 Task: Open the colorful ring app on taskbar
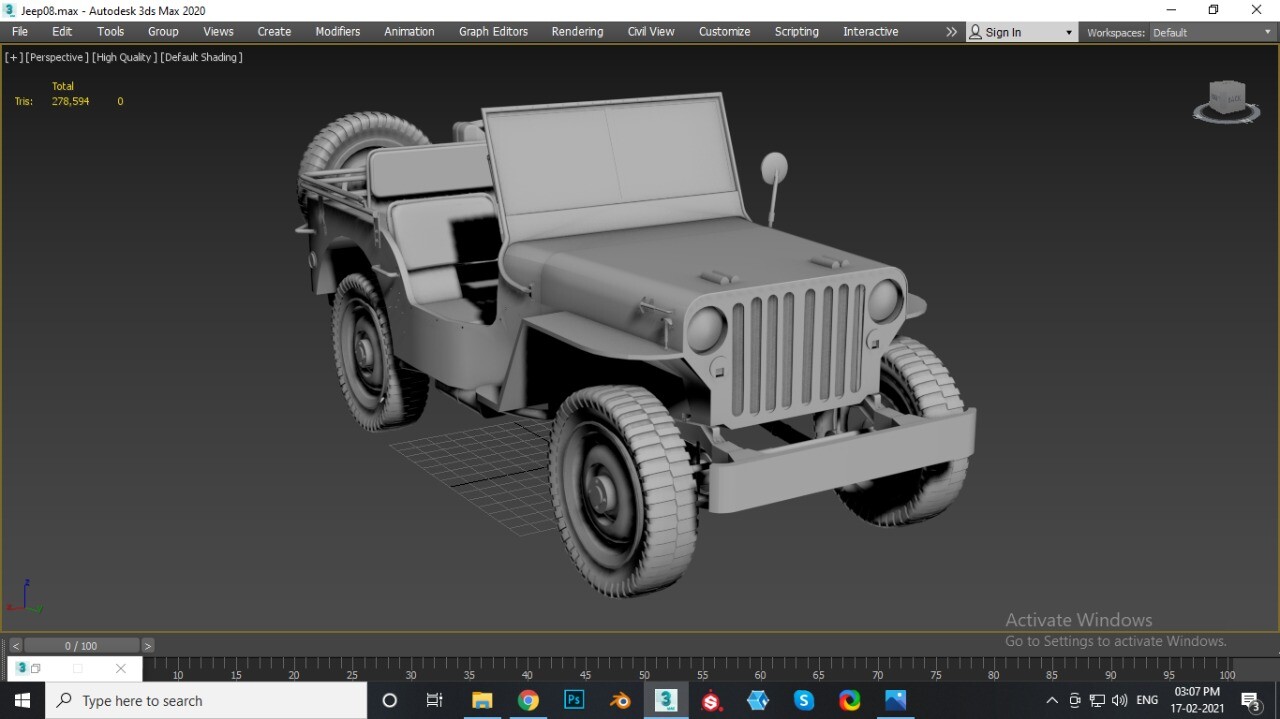click(850, 701)
